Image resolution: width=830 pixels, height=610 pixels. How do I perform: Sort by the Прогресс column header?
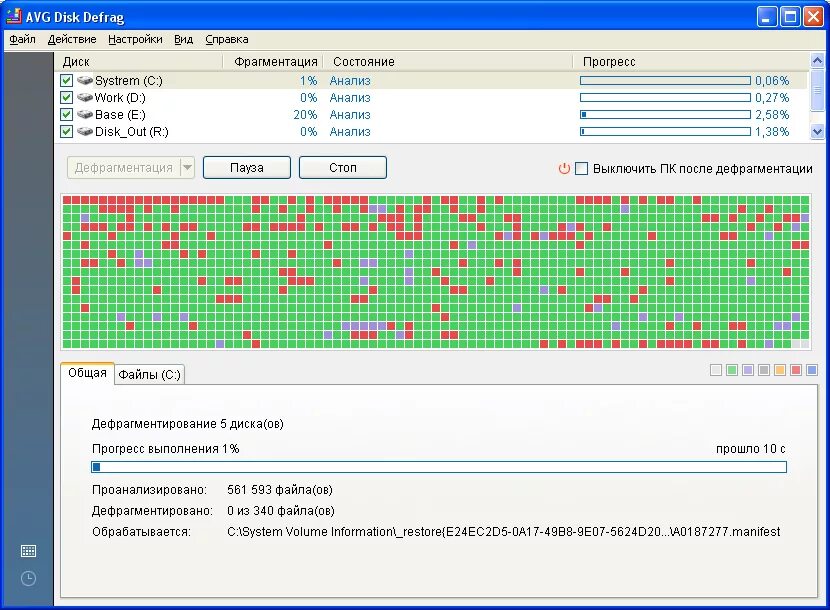point(691,61)
